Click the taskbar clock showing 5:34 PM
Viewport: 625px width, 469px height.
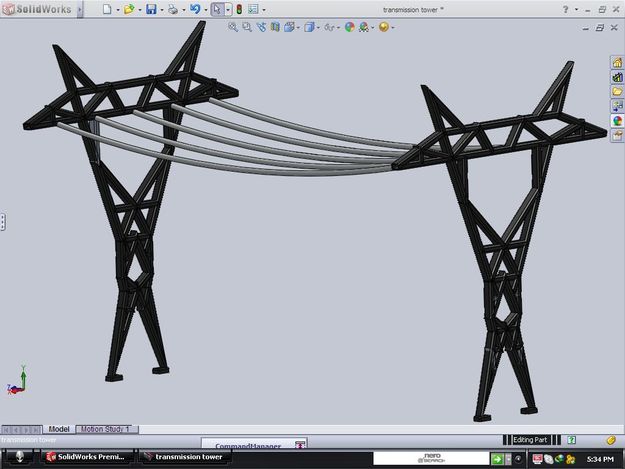pos(600,459)
